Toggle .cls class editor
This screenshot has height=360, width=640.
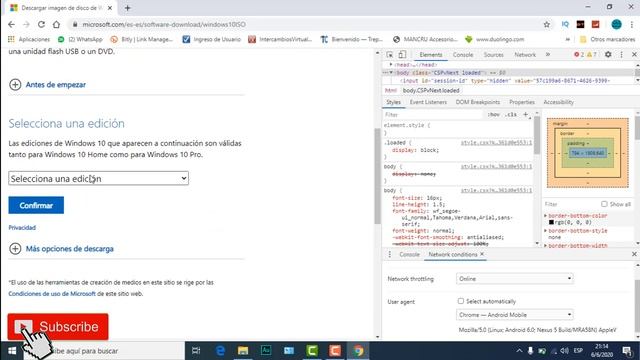point(511,115)
